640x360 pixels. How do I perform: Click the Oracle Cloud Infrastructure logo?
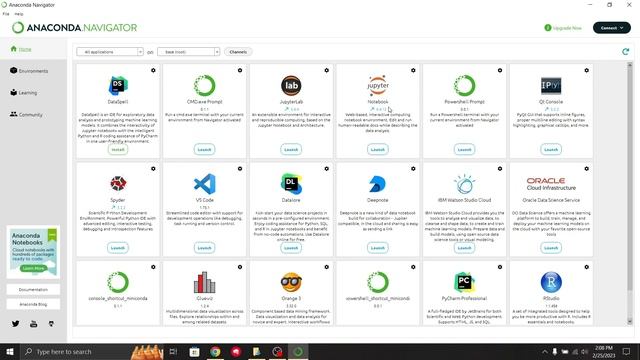coord(551,184)
